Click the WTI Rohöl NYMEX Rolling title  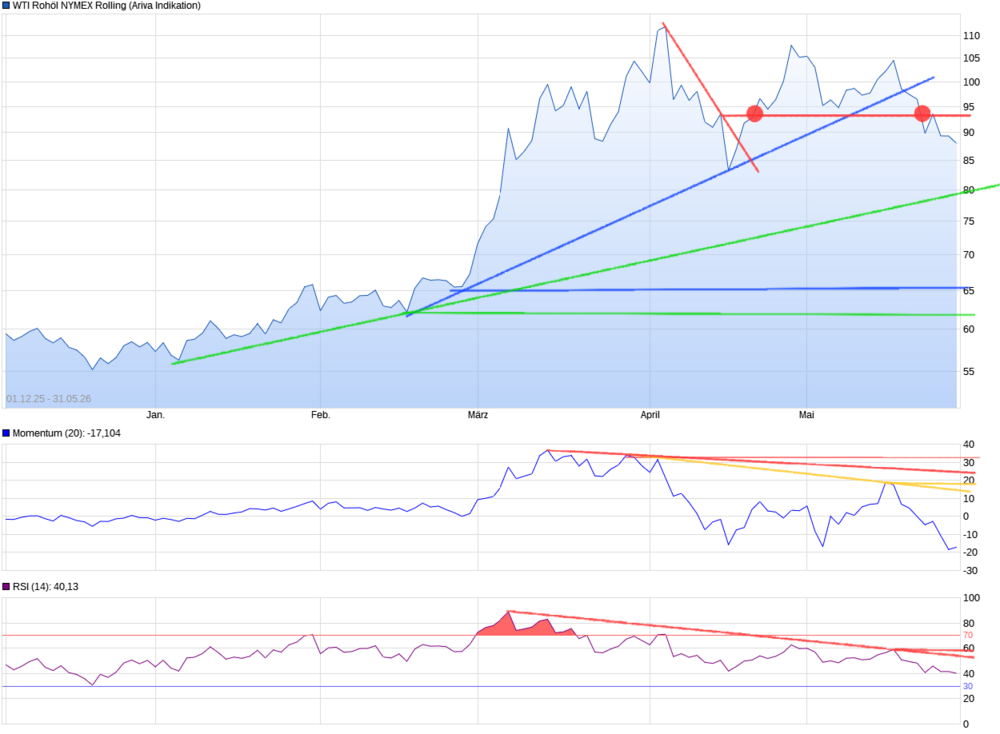point(107,6)
